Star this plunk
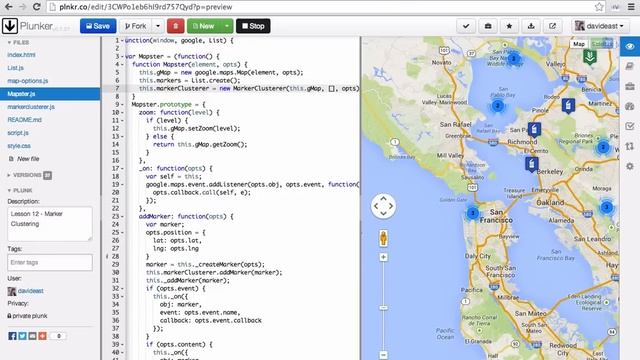 click(x=509, y=26)
